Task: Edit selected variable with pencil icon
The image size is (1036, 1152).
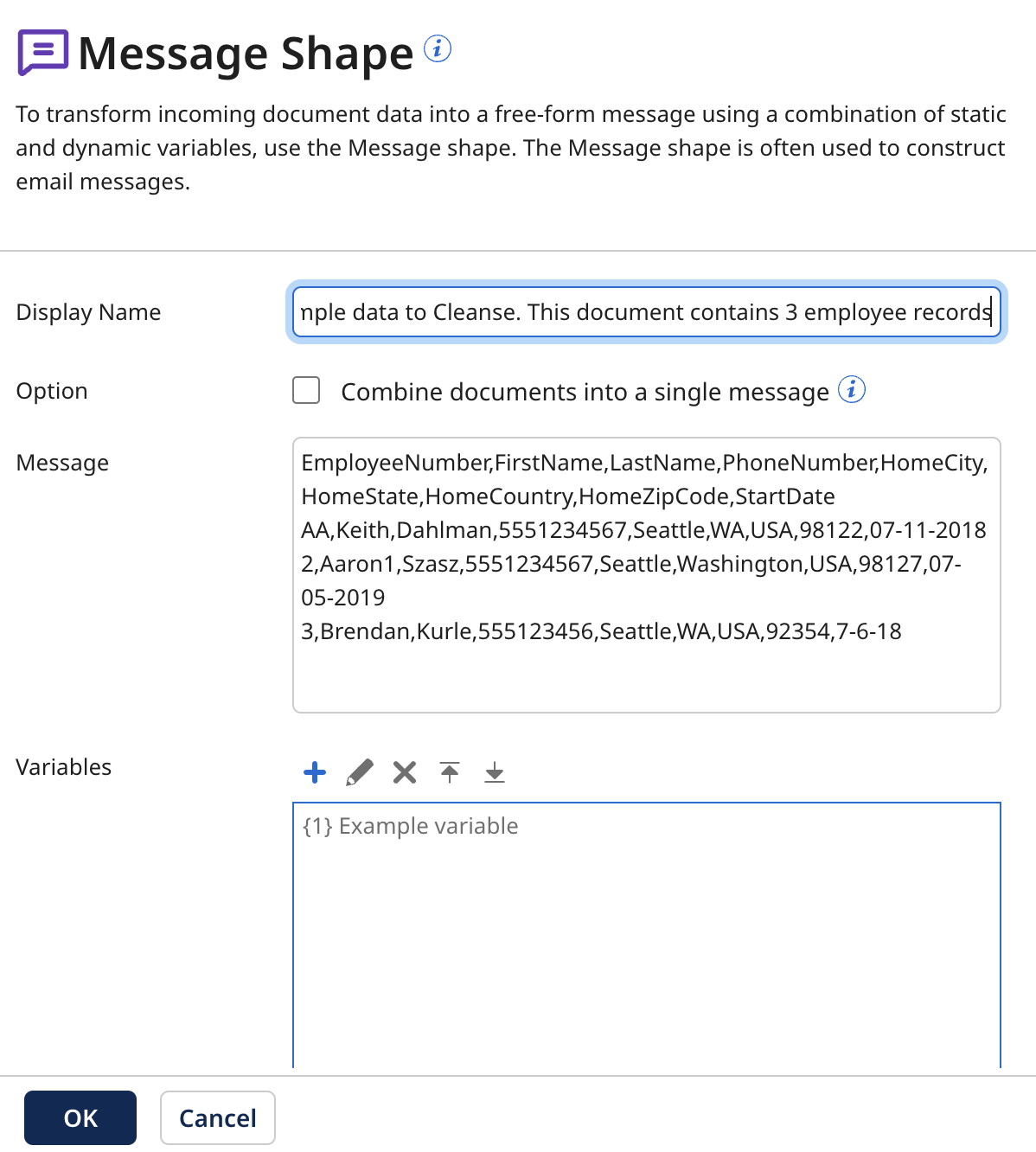Action: (x=360, y=772)
